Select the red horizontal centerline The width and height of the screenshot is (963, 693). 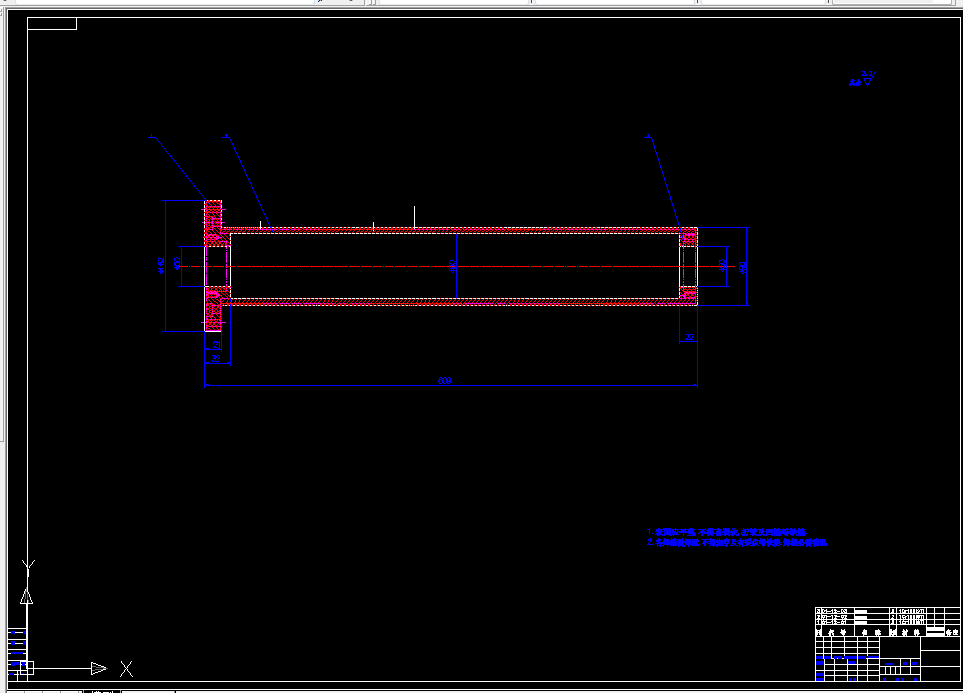point(458,267)
